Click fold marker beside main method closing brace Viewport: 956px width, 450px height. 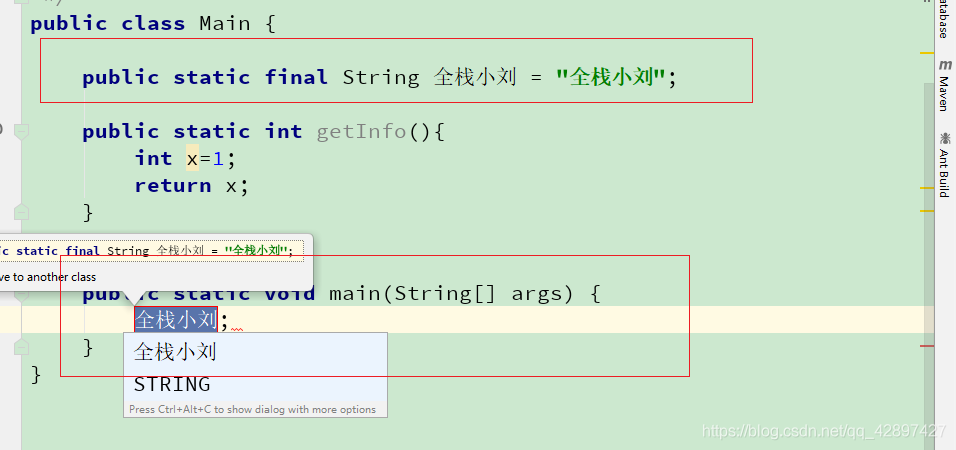[21, 348]
